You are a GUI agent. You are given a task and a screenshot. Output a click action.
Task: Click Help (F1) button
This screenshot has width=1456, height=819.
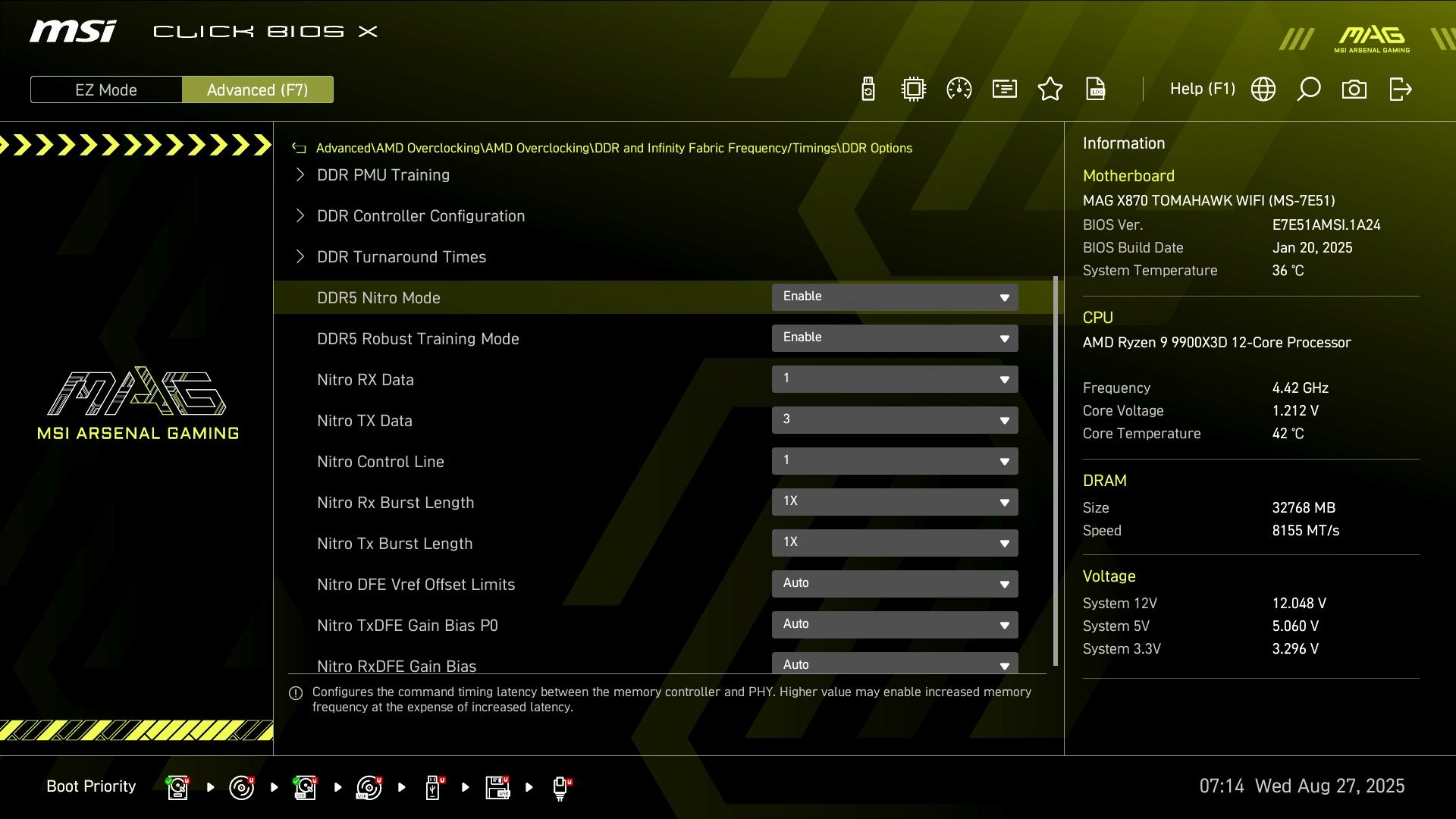point(1202,89)
